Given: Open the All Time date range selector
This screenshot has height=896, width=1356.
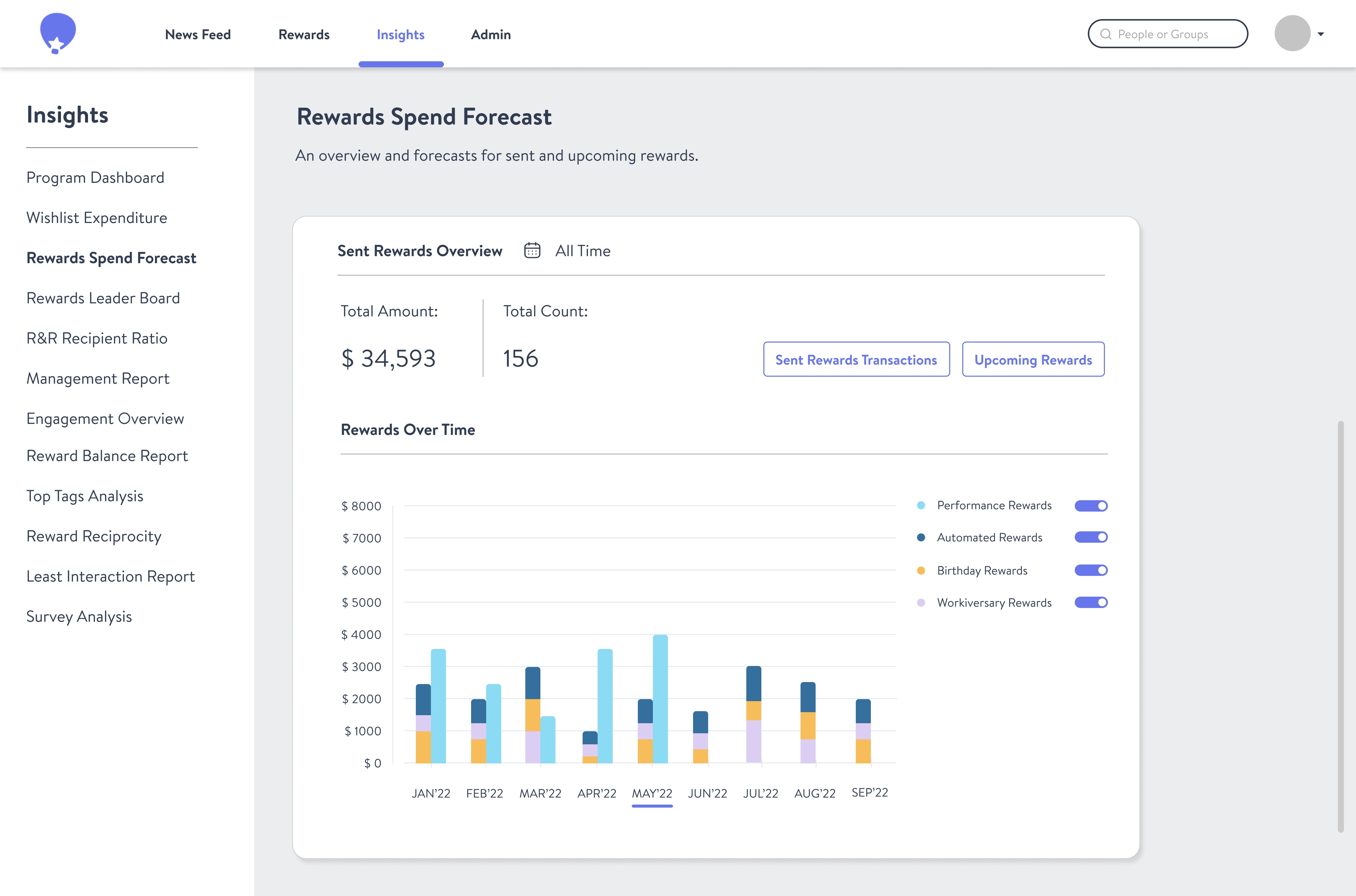Looking at the screenshot, I should 582,251.
